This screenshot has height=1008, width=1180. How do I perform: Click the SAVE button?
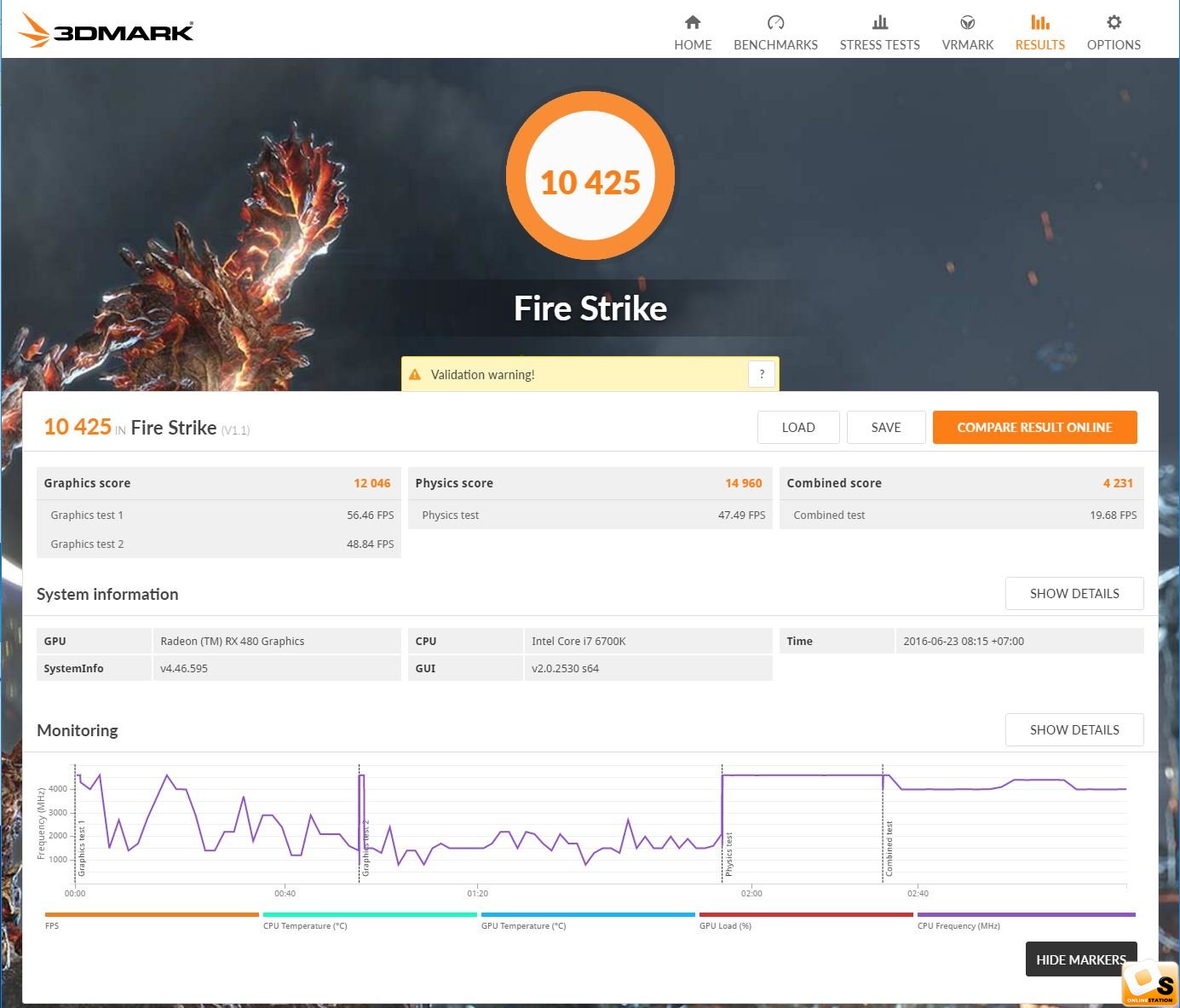886,428
